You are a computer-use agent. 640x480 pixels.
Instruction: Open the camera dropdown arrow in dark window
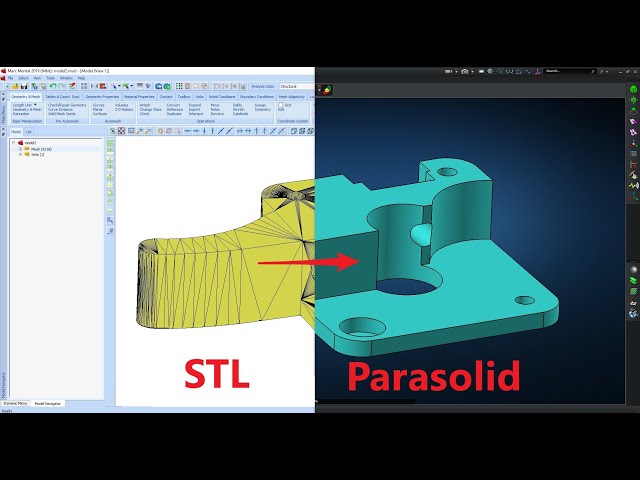[x=472, y=71]
